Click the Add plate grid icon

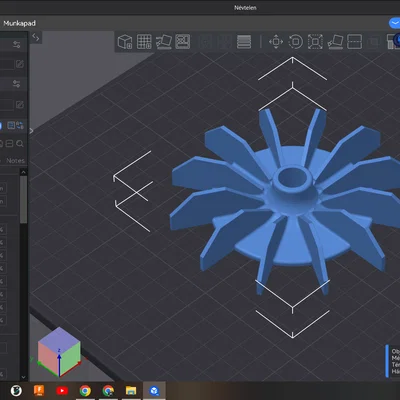144,42
